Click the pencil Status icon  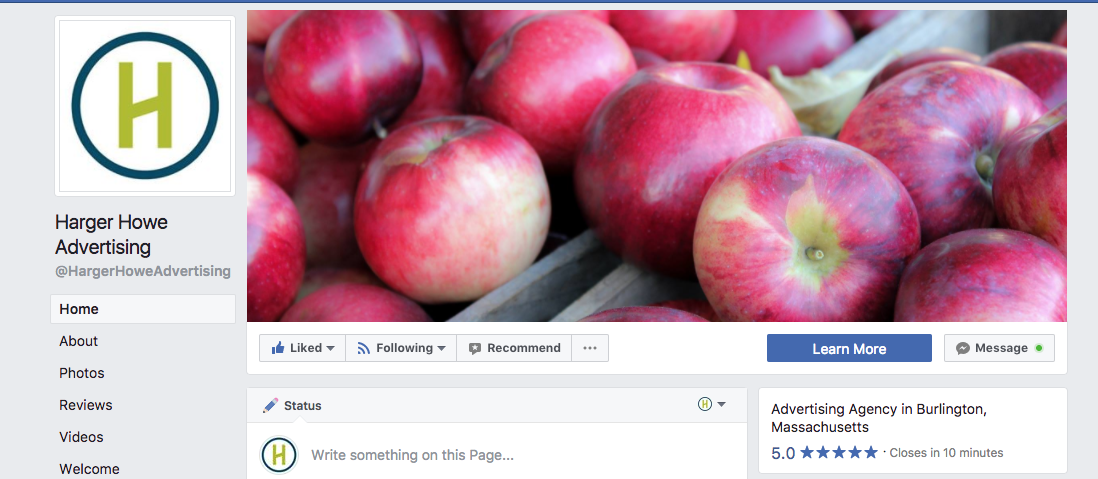pyautogui.click(x=270, y=405)
